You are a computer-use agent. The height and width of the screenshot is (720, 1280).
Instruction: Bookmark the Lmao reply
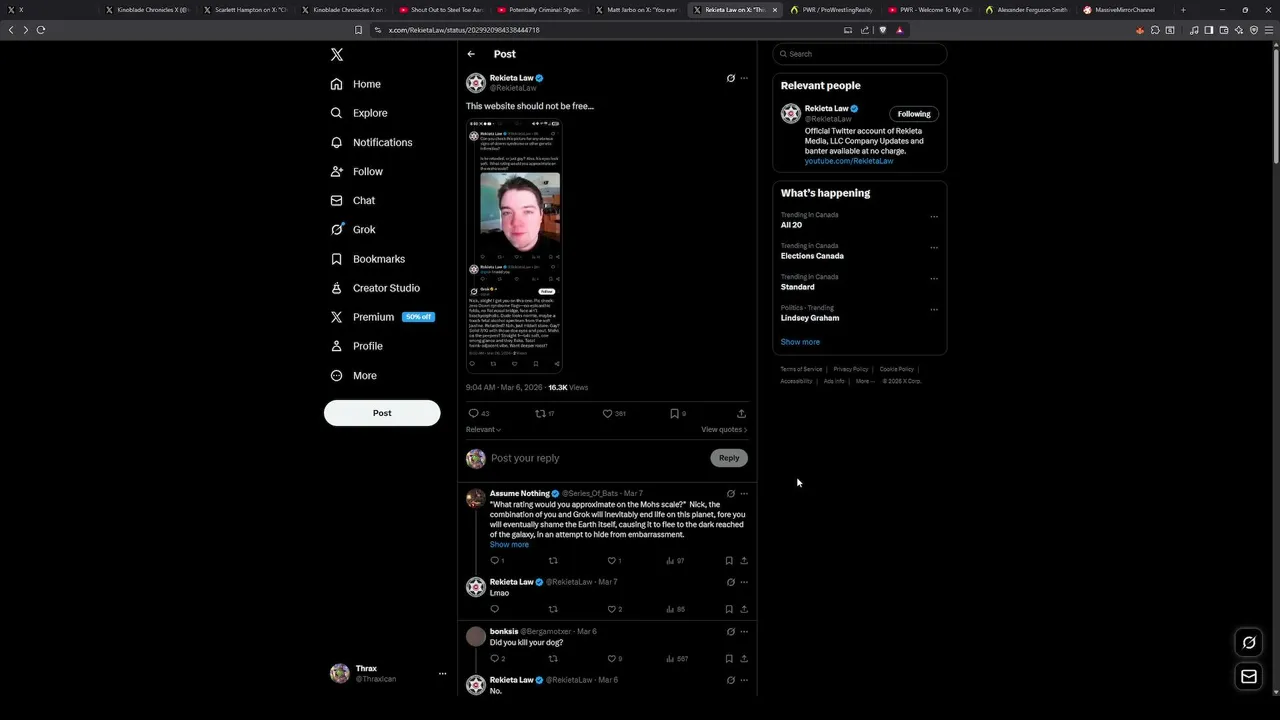click(x=729, y=609)
